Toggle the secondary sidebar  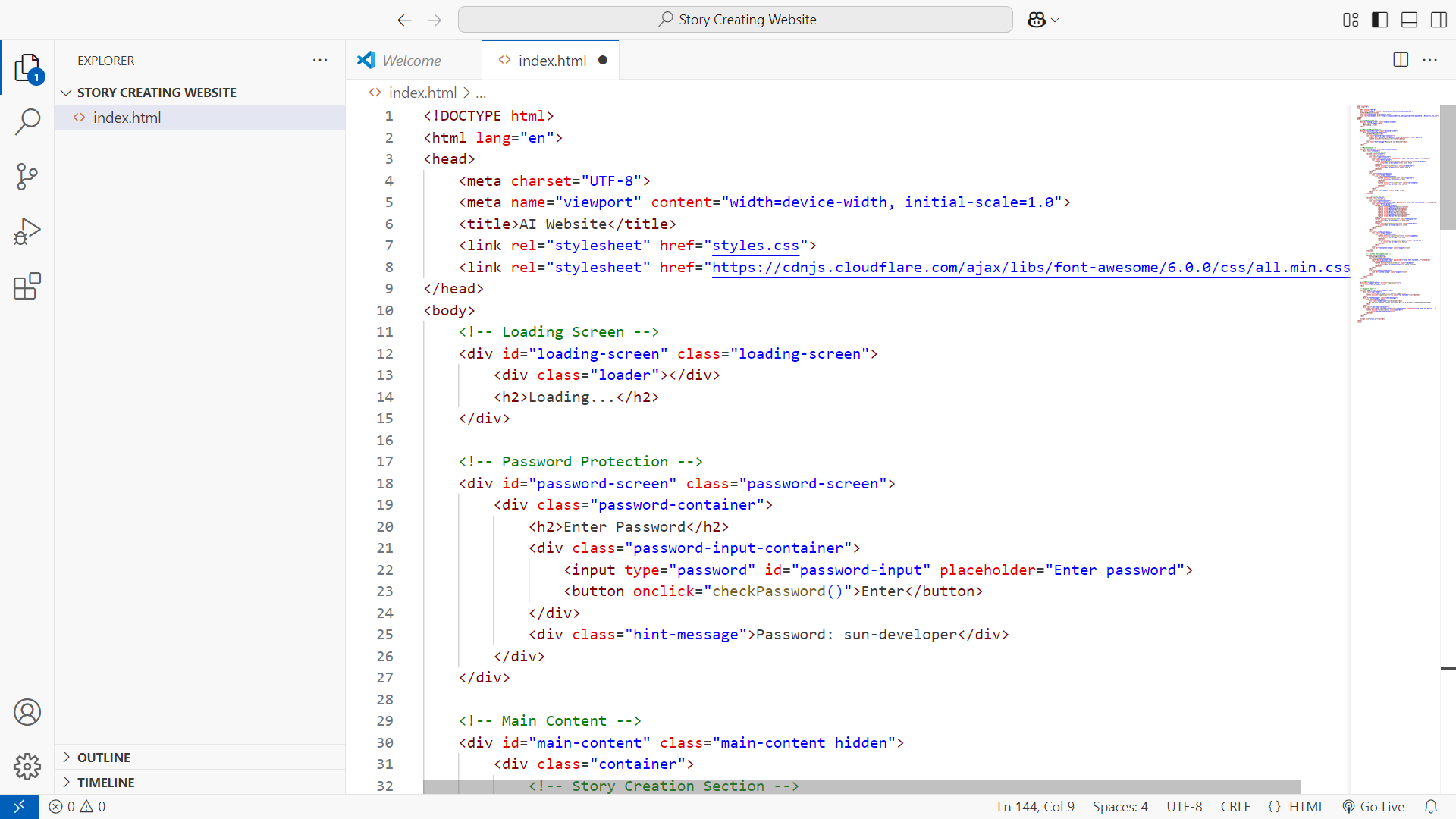pos(1438,20)
